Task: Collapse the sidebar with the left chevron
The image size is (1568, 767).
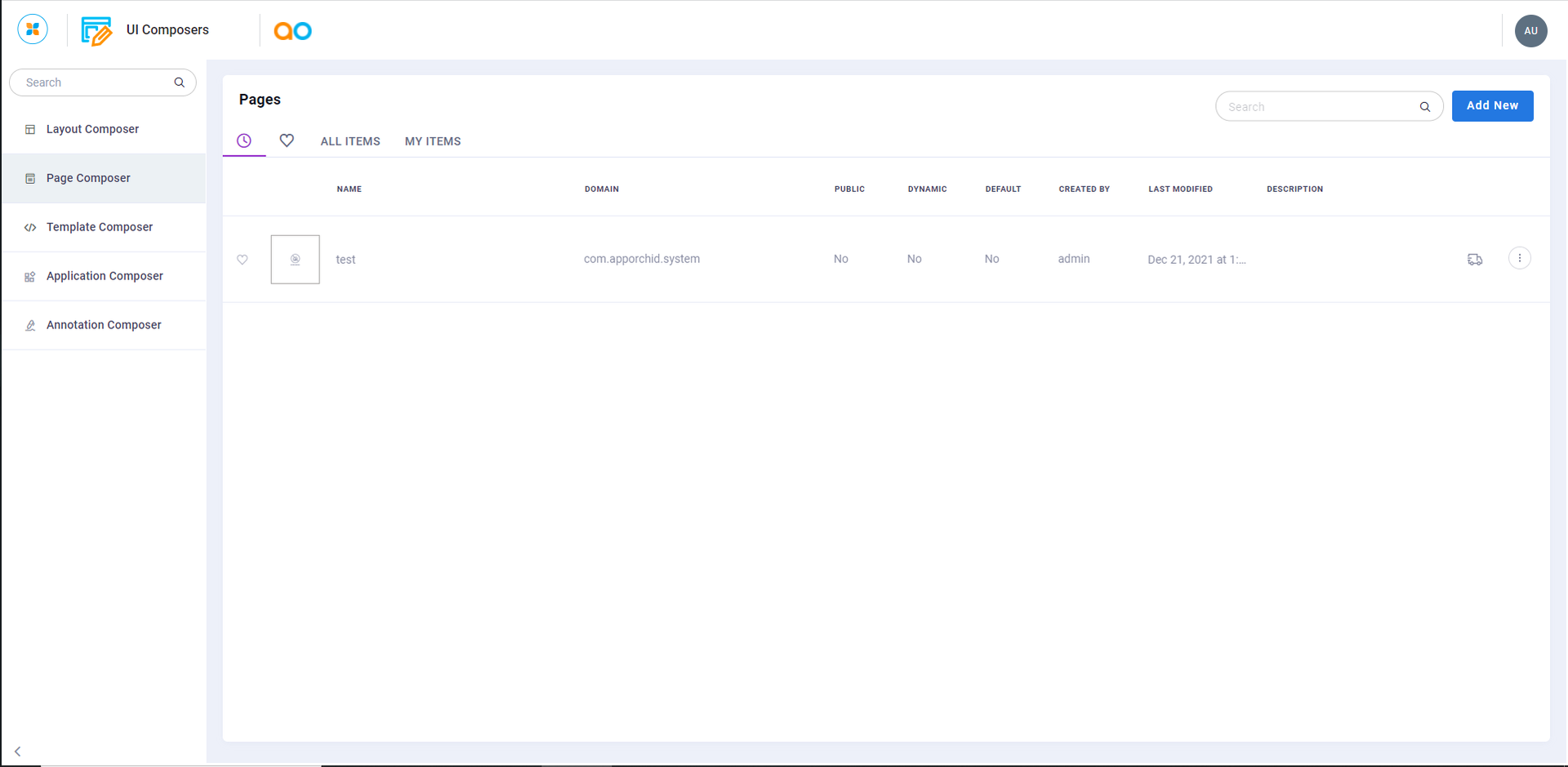Action: coord(17,751)
